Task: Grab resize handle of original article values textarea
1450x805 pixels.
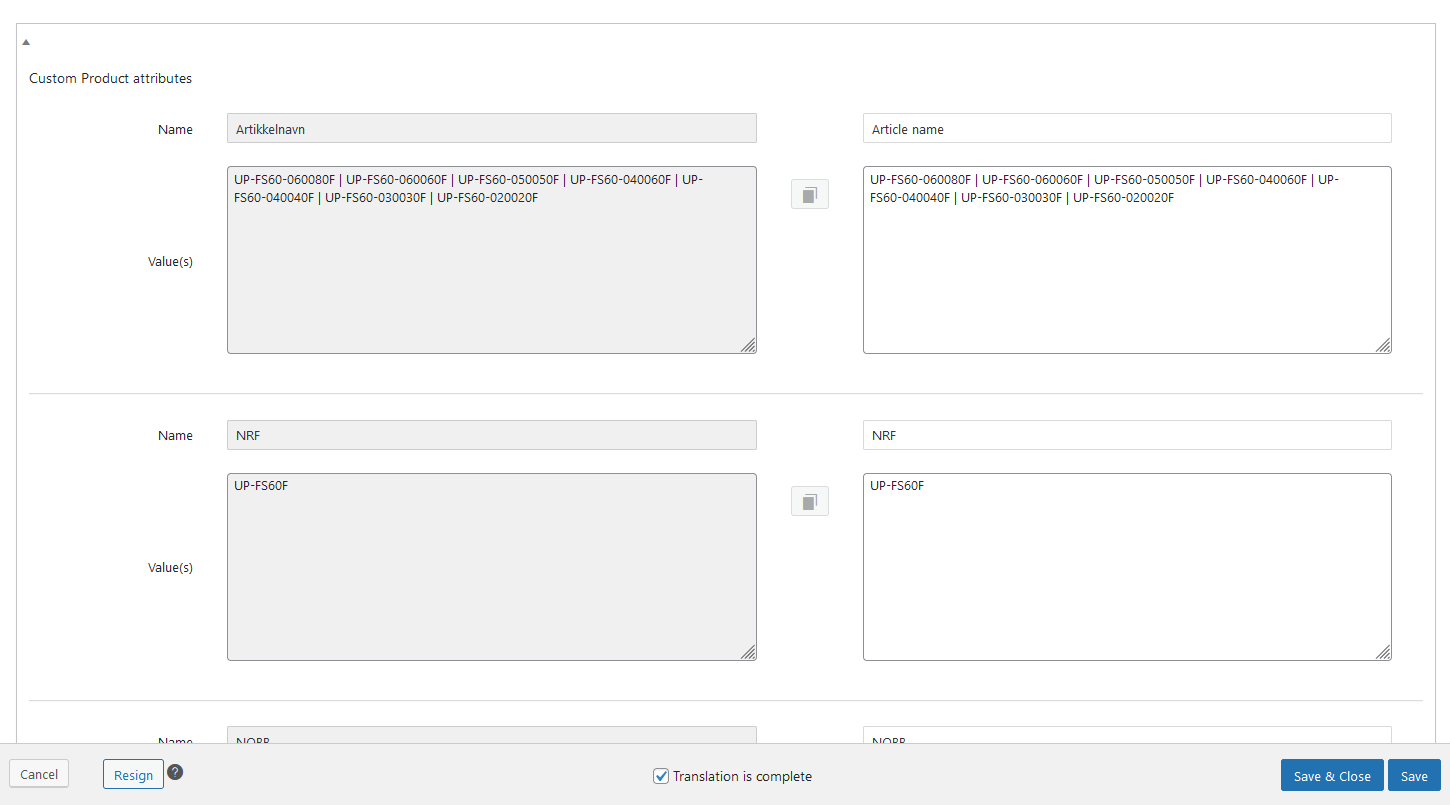Action: coord(748,345)
